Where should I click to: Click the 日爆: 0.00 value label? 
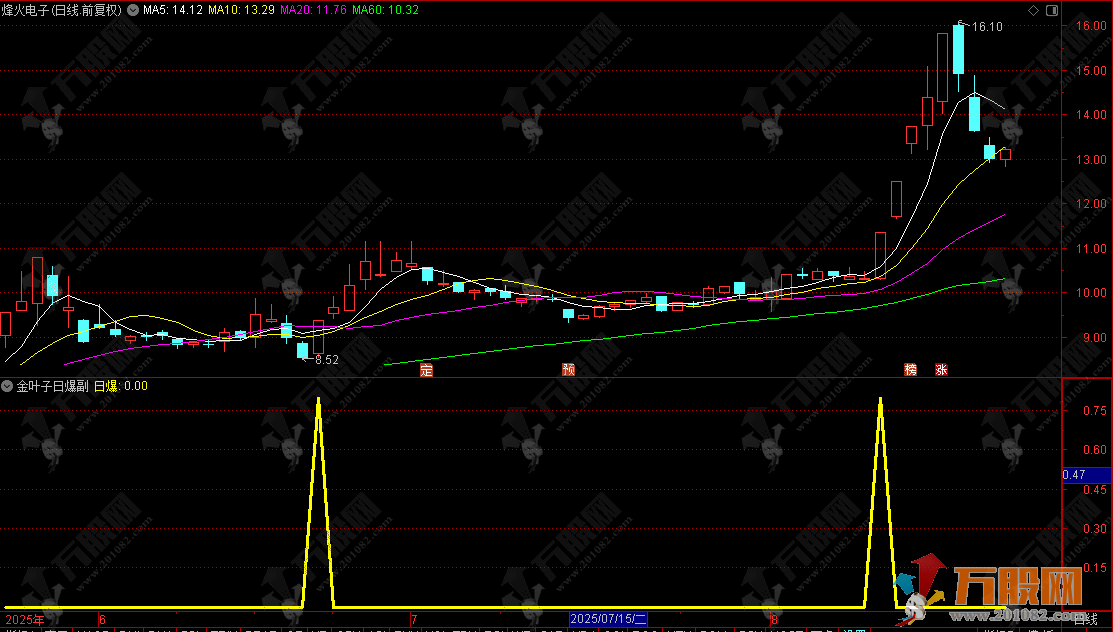click(x=121, y=386)
